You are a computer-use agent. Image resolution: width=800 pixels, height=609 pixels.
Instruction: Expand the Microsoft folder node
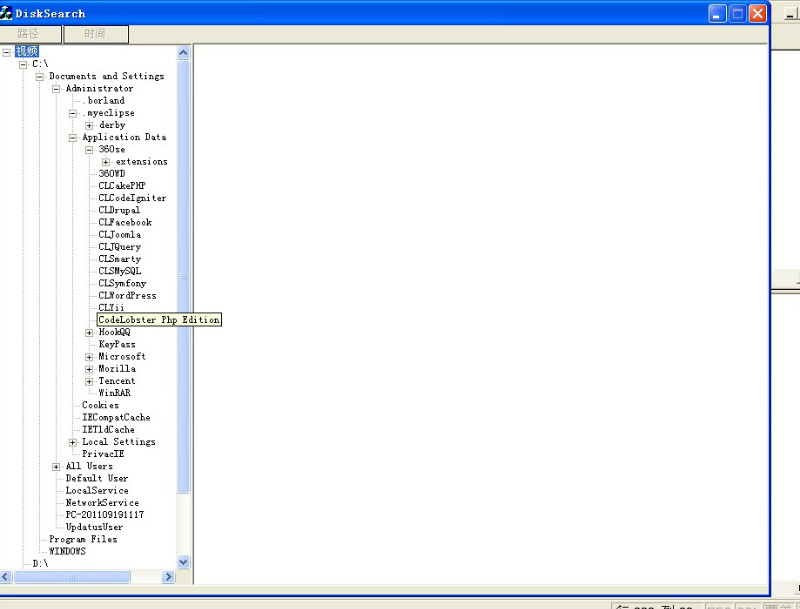point(89,357)
